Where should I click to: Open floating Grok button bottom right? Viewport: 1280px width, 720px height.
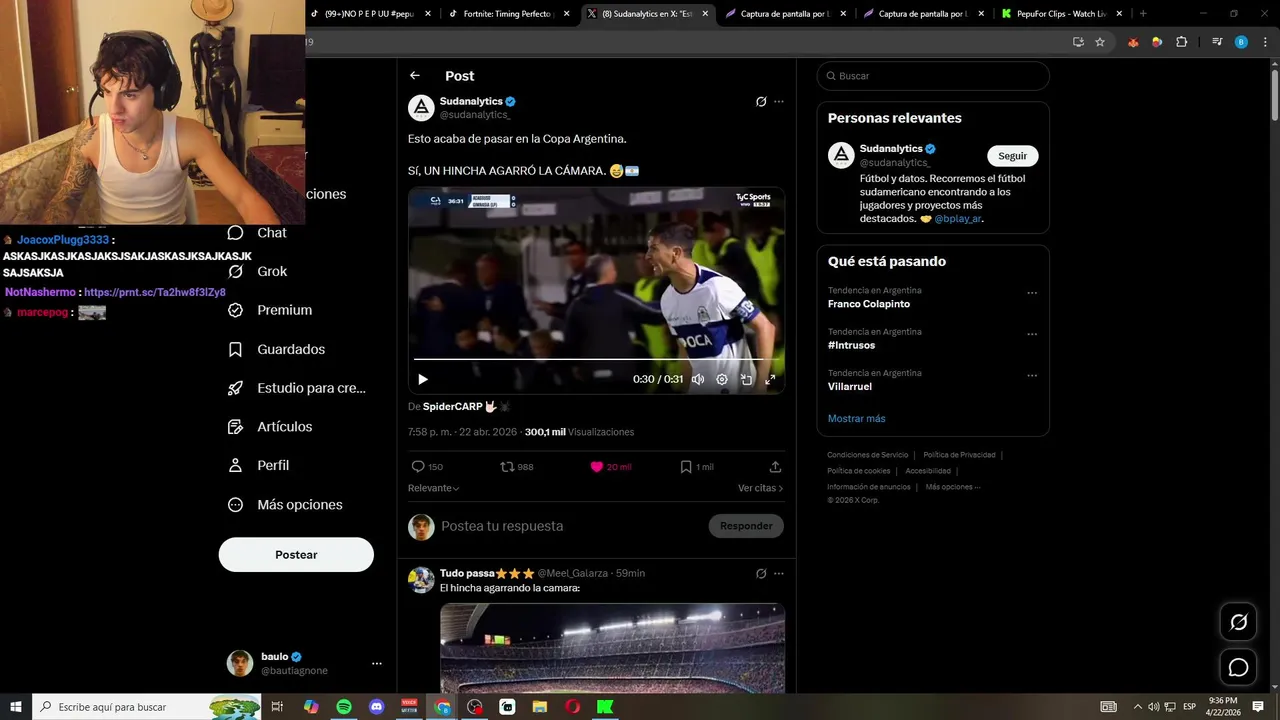[1238, 622]
